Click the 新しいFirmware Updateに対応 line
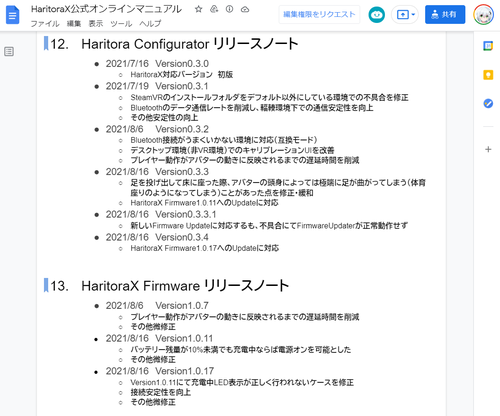The width and height of the screenshot is (500, 416). coord(269,226)
